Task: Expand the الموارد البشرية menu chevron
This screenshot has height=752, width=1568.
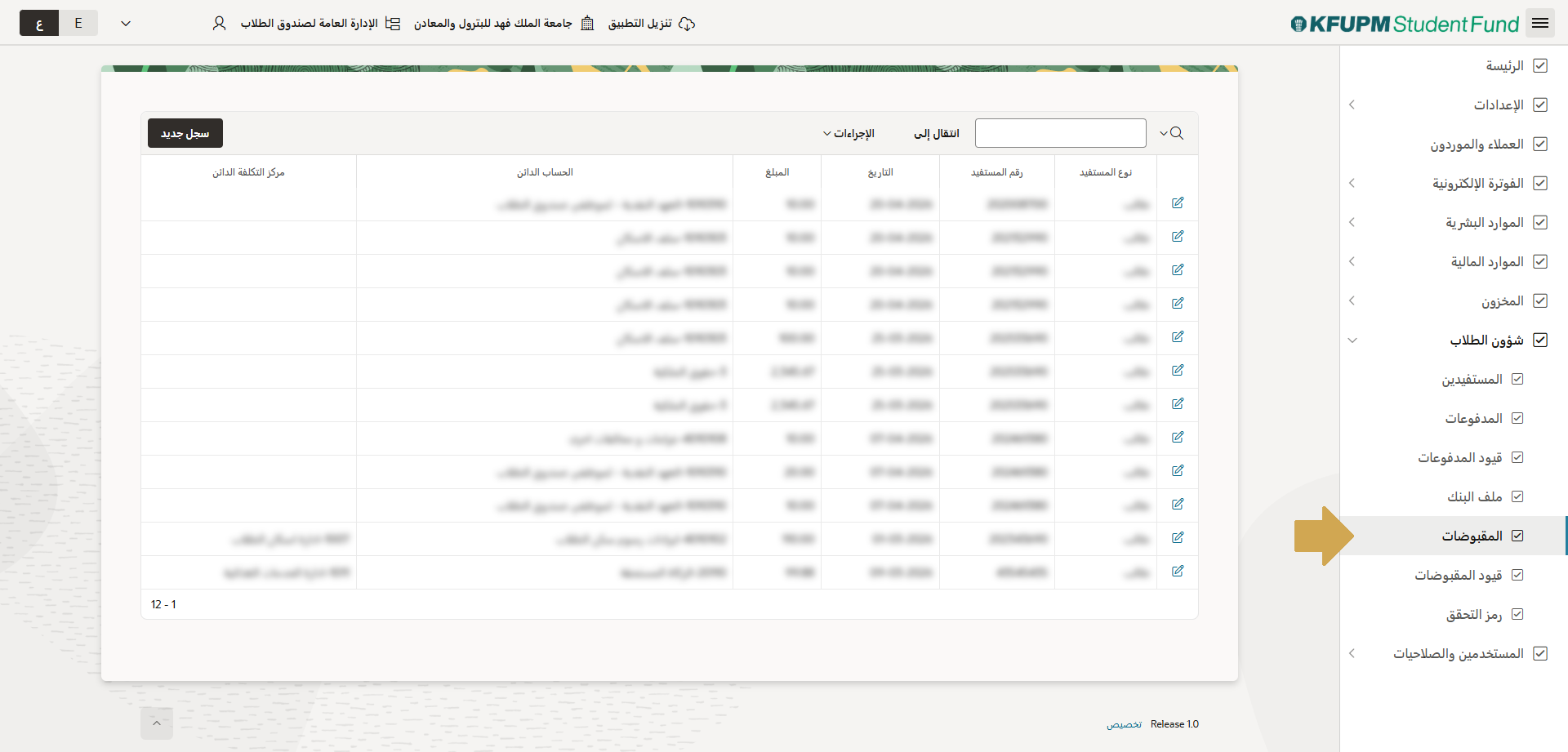Action: point(1352,222)
